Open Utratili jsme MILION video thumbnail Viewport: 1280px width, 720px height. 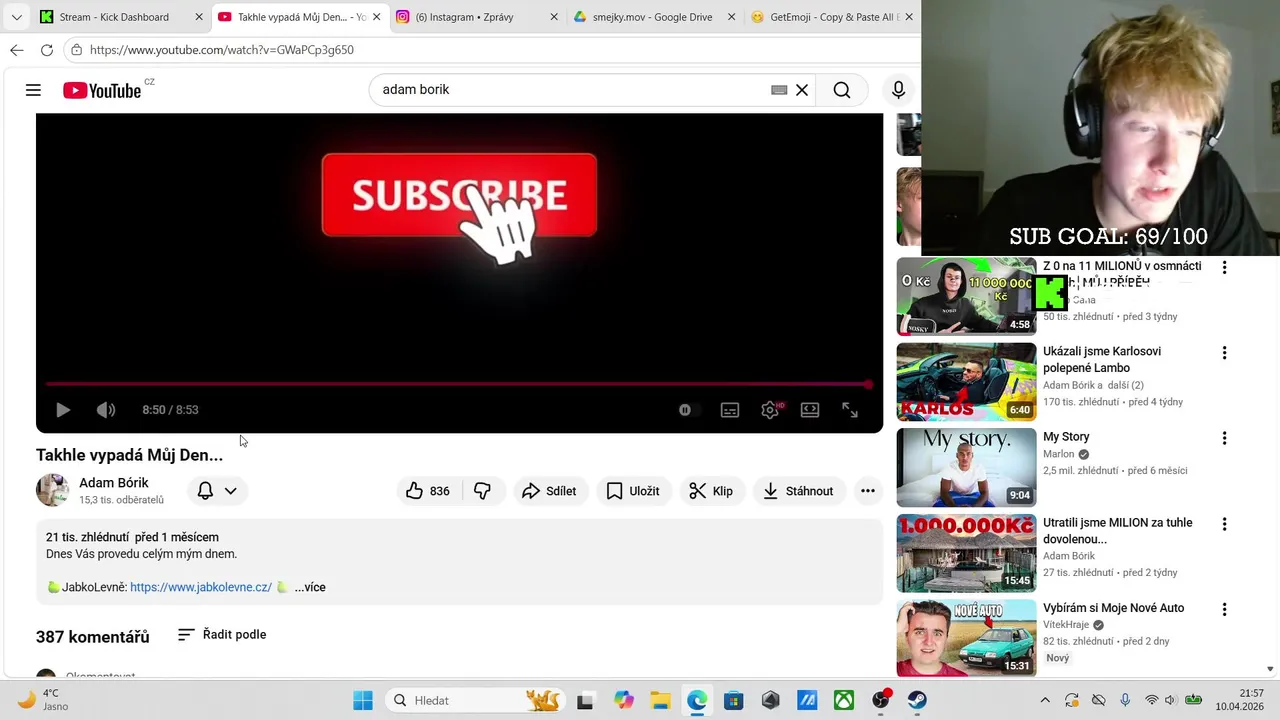click(x=966, y=553)
